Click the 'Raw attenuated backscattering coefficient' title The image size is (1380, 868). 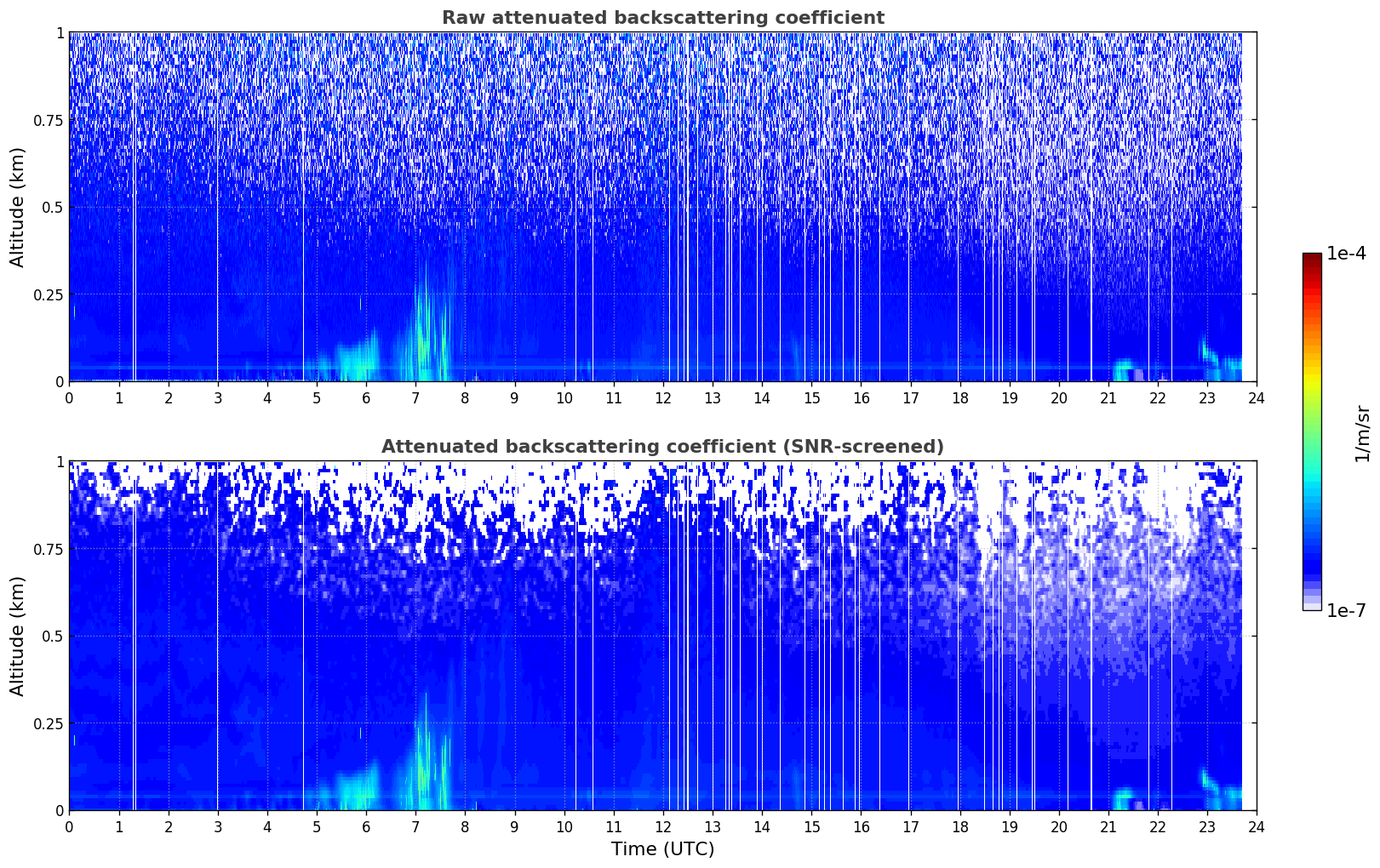click(x=662, y=18)
